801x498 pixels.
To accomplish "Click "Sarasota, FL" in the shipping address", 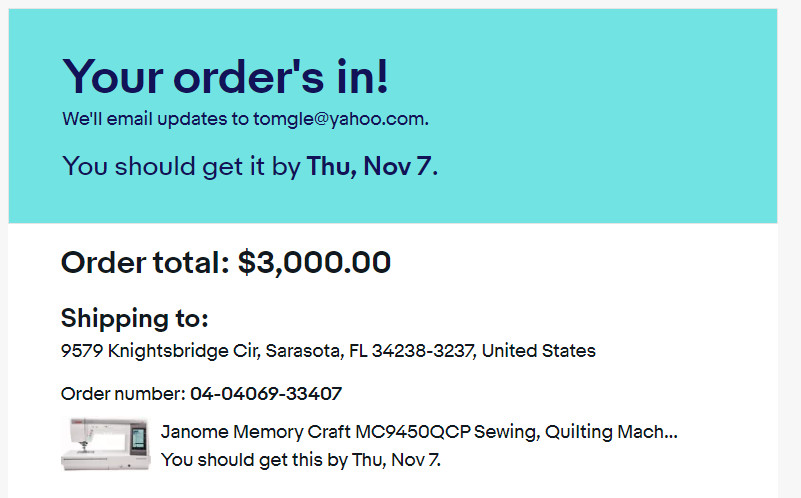I will tap(316, 351).
